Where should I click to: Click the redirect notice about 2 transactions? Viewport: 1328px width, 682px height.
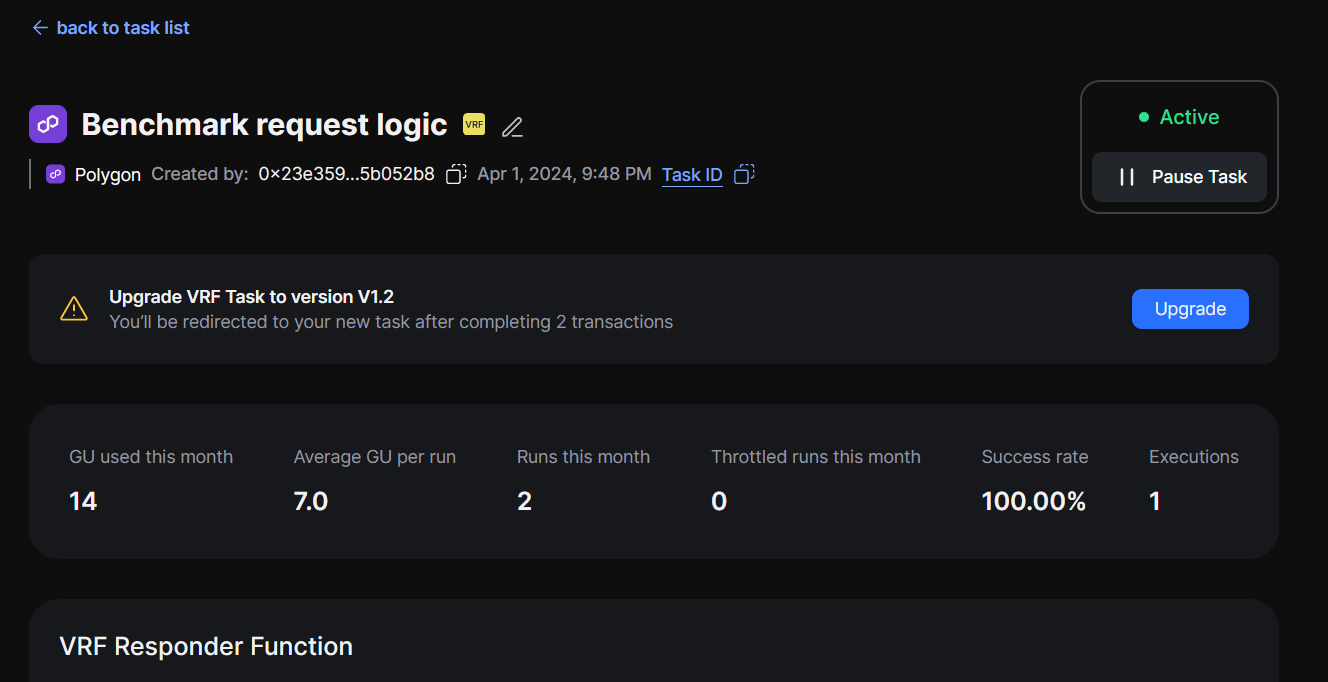click(391, 322)
